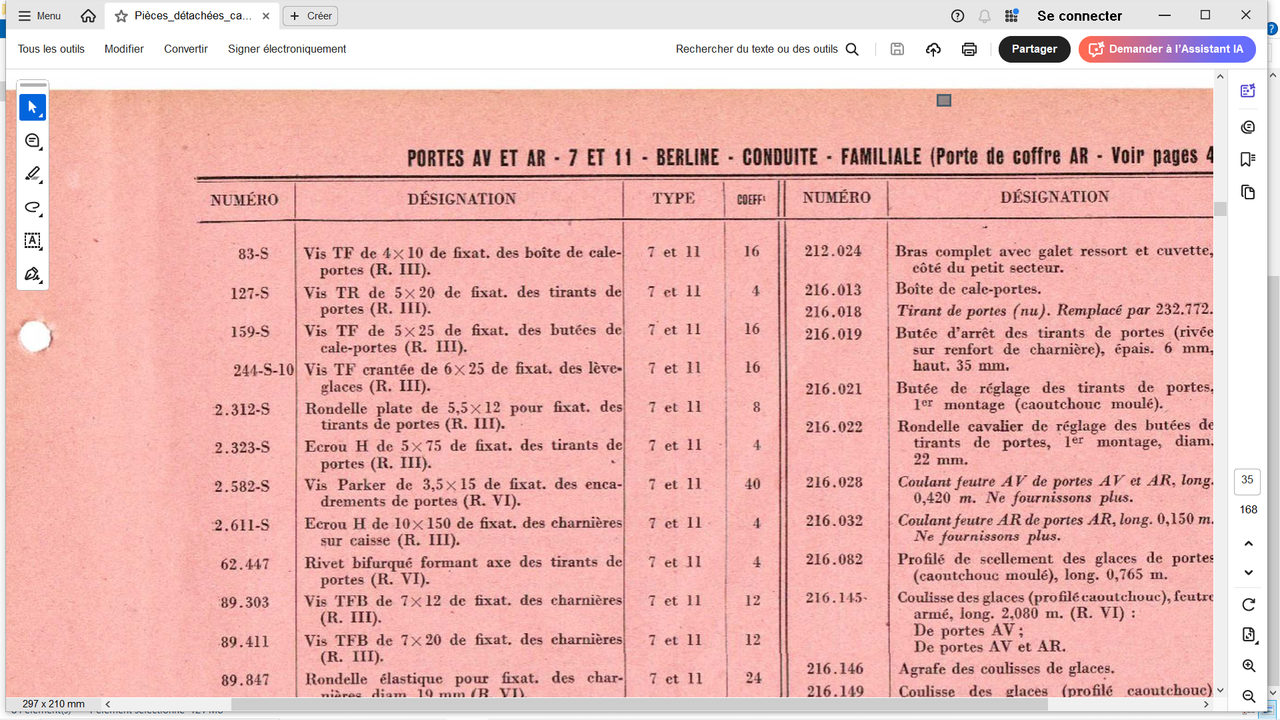Viewport: 1280px width, 720px height.
Task: Show notifications via the bell icon
Action: coord(985,16)
